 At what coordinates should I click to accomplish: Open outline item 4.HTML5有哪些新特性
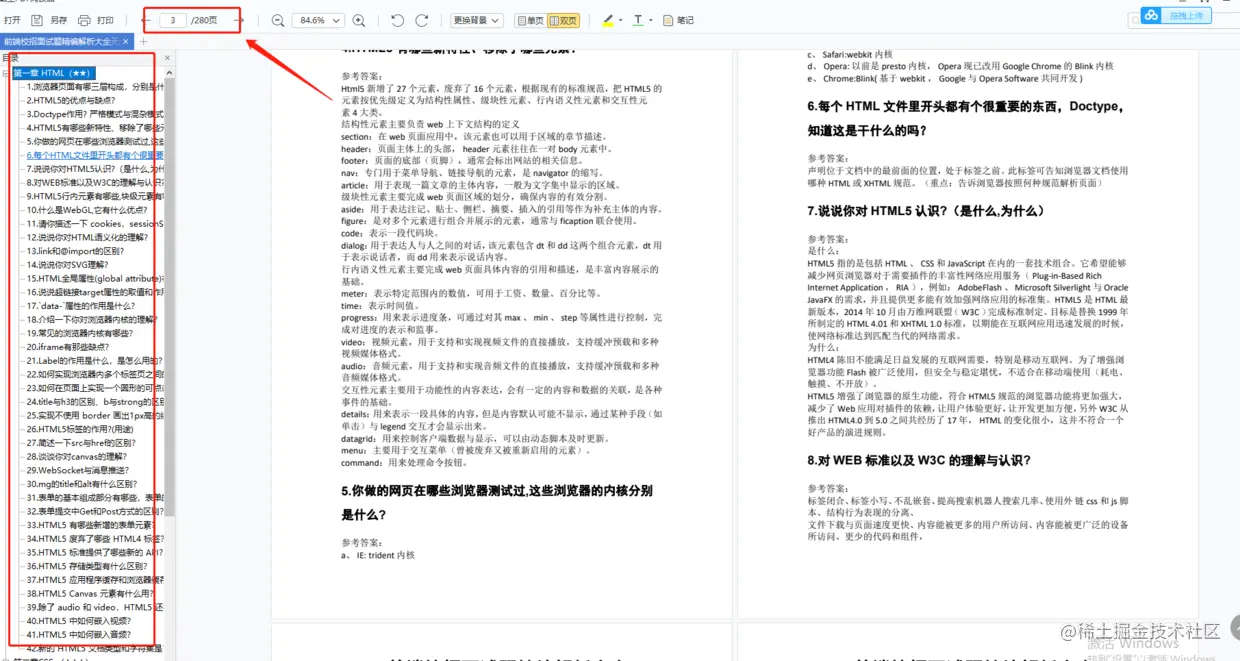95,128
